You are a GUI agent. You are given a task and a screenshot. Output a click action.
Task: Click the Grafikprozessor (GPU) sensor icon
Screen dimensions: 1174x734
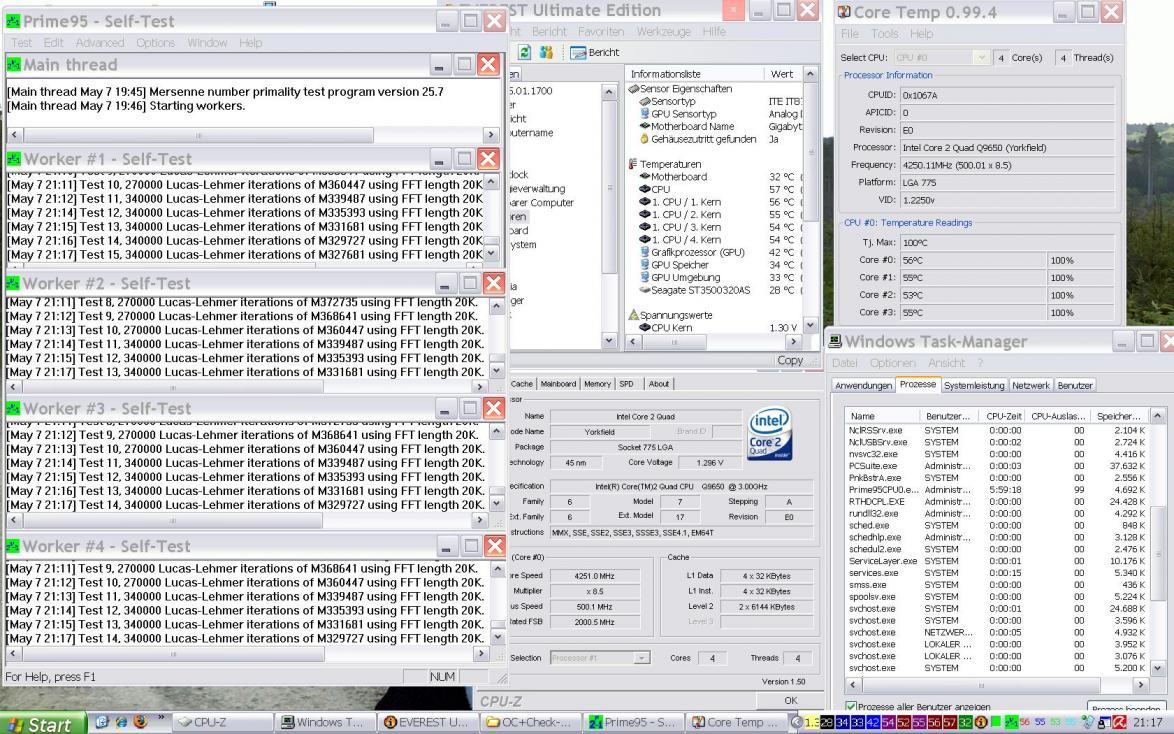point(645,252)
